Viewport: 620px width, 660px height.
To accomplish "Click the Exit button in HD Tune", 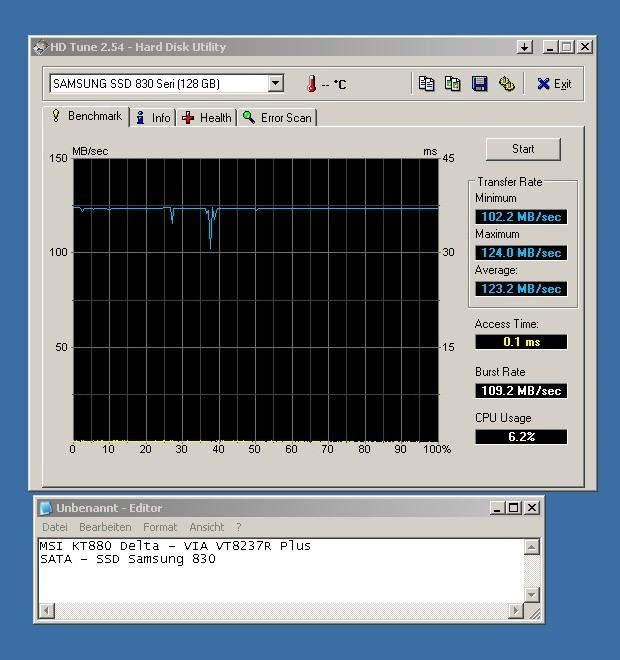I will click(554, 84).
